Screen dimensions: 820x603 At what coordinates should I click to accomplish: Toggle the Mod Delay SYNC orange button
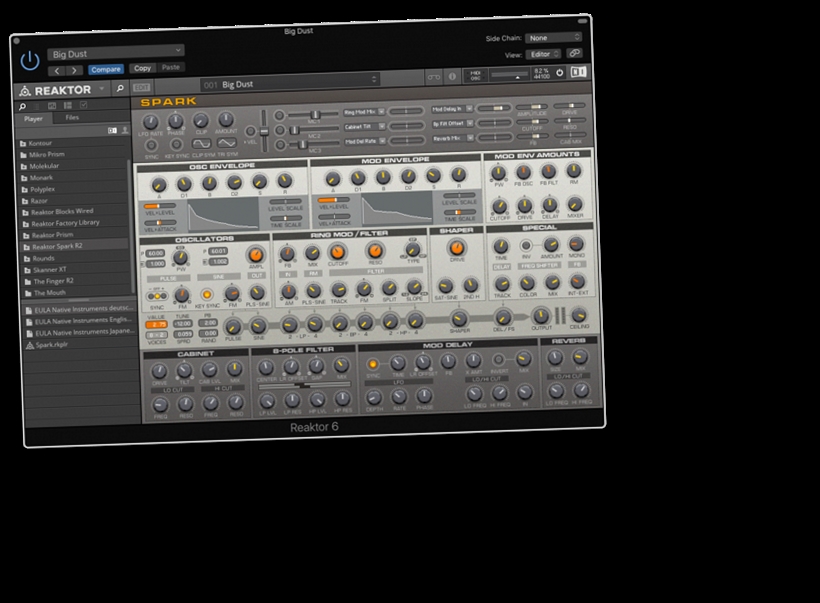pos(372,364)
